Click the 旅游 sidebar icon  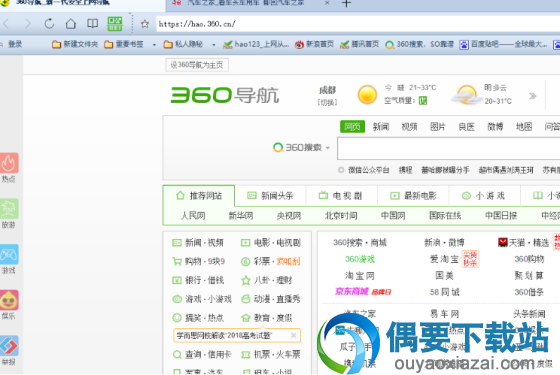pyautogui.click(x=9, y=209)
